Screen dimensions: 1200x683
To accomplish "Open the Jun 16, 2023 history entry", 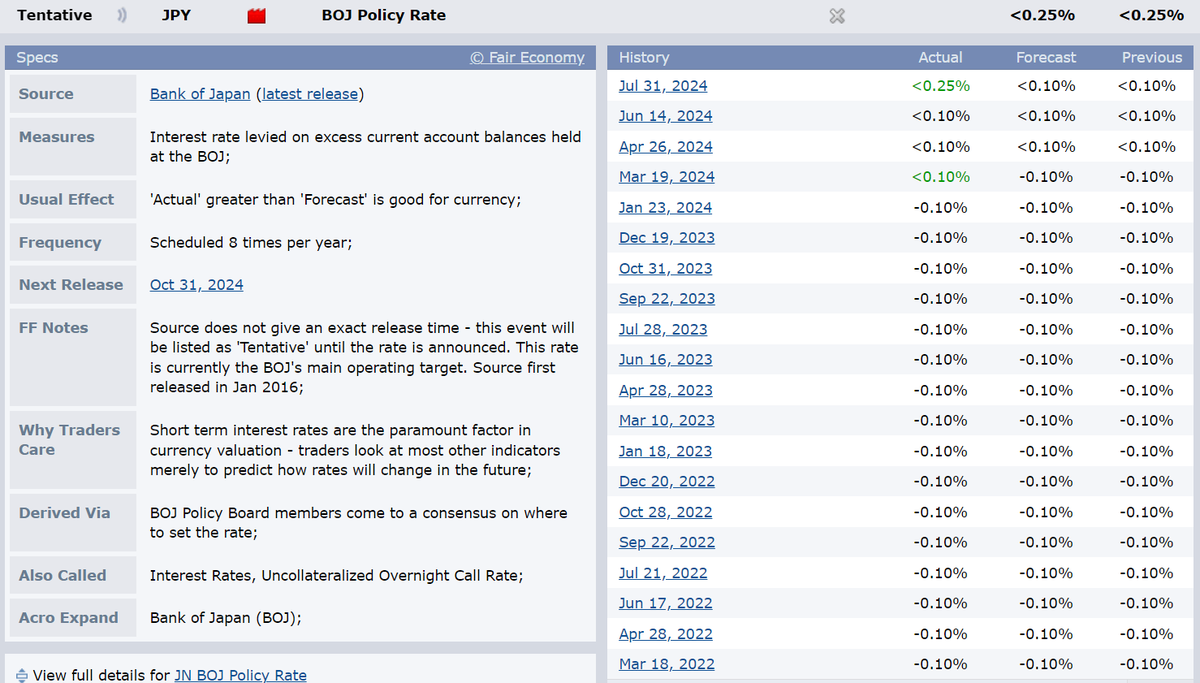I will pyautogui.click(x=666, y=360).
